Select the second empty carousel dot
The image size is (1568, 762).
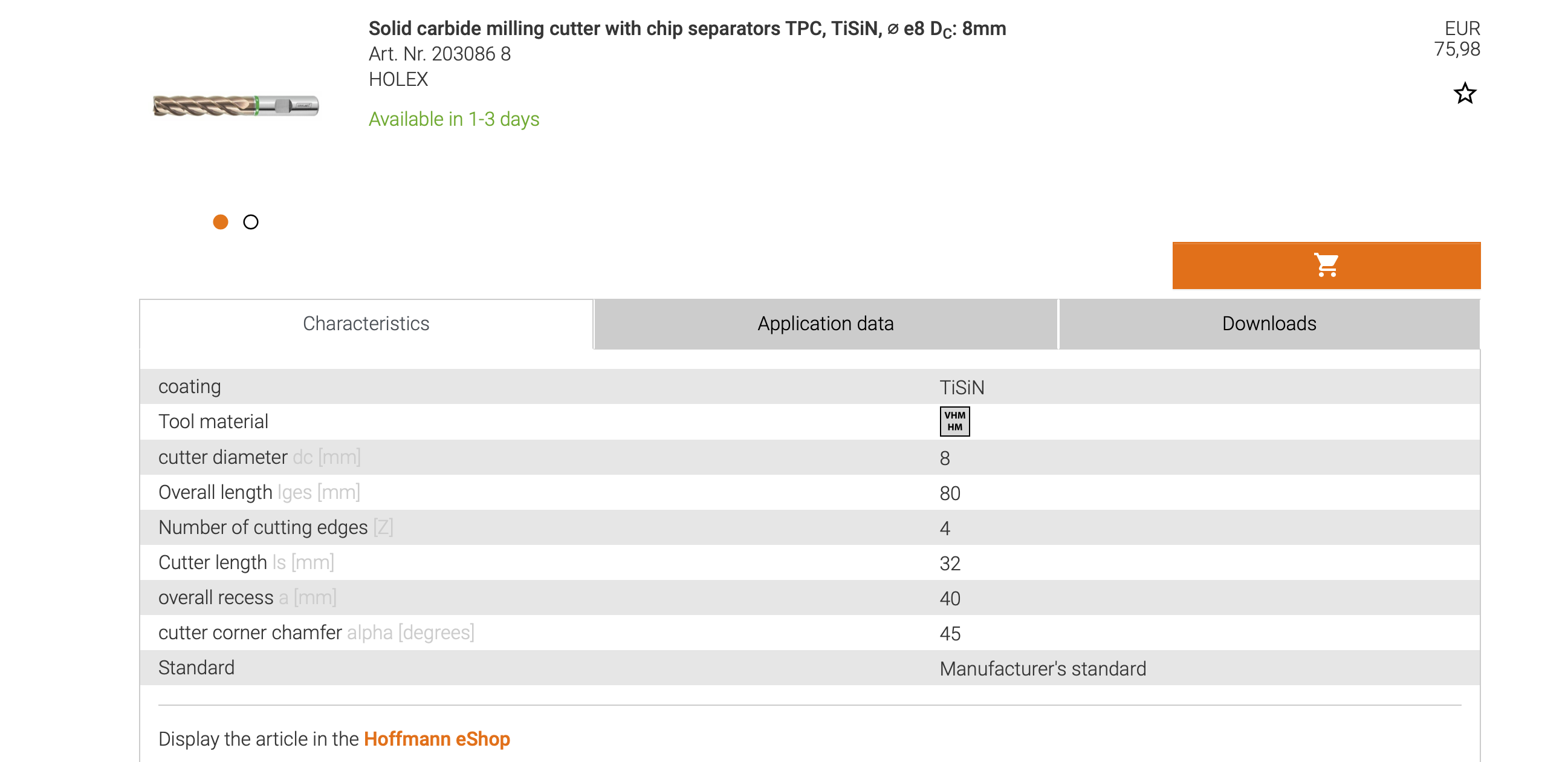(251, 223)
